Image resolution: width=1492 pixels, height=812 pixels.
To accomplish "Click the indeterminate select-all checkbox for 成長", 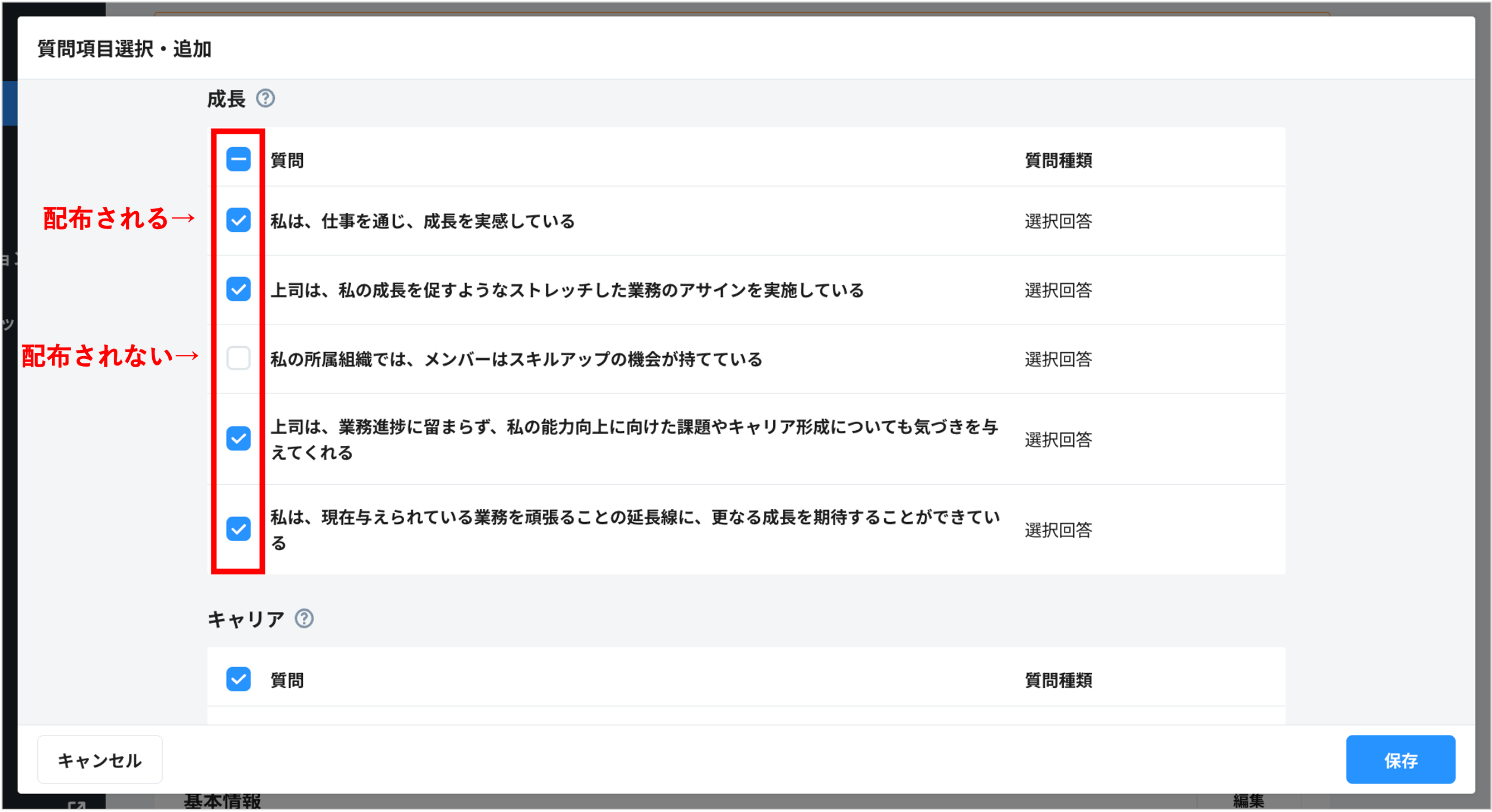I will tap(238, 161).
